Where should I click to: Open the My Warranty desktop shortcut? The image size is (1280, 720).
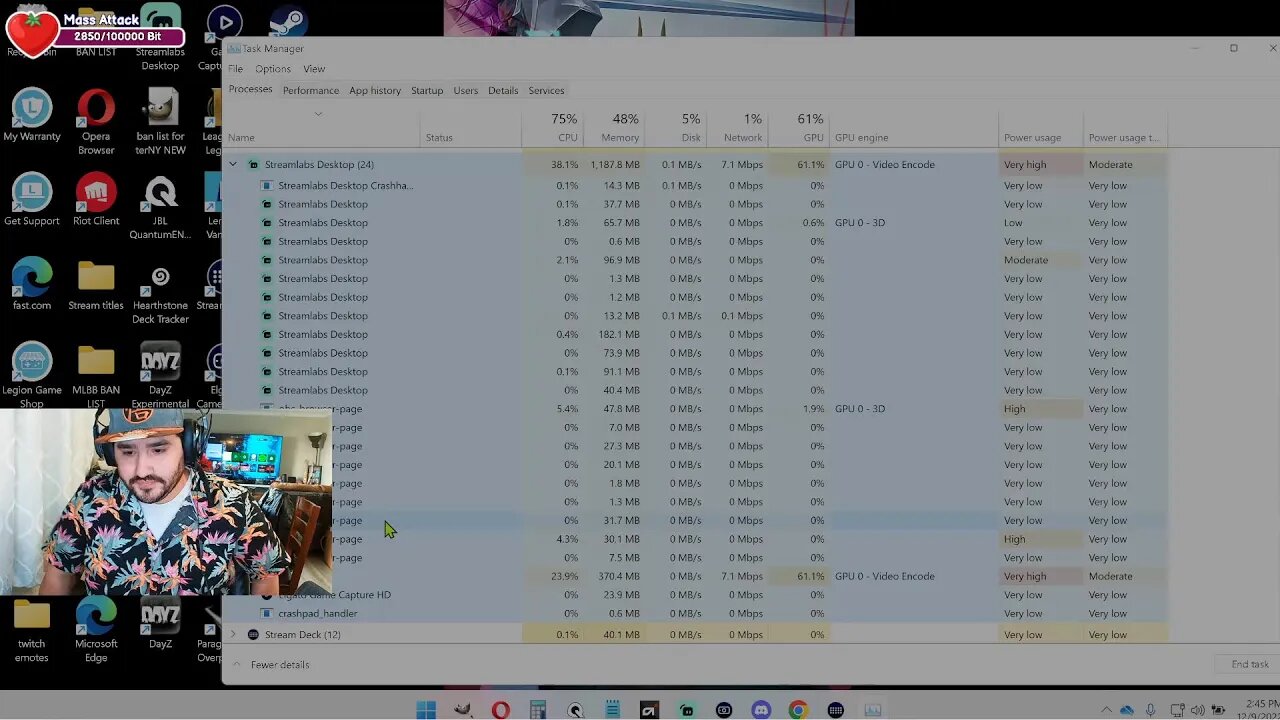[32, 116]
